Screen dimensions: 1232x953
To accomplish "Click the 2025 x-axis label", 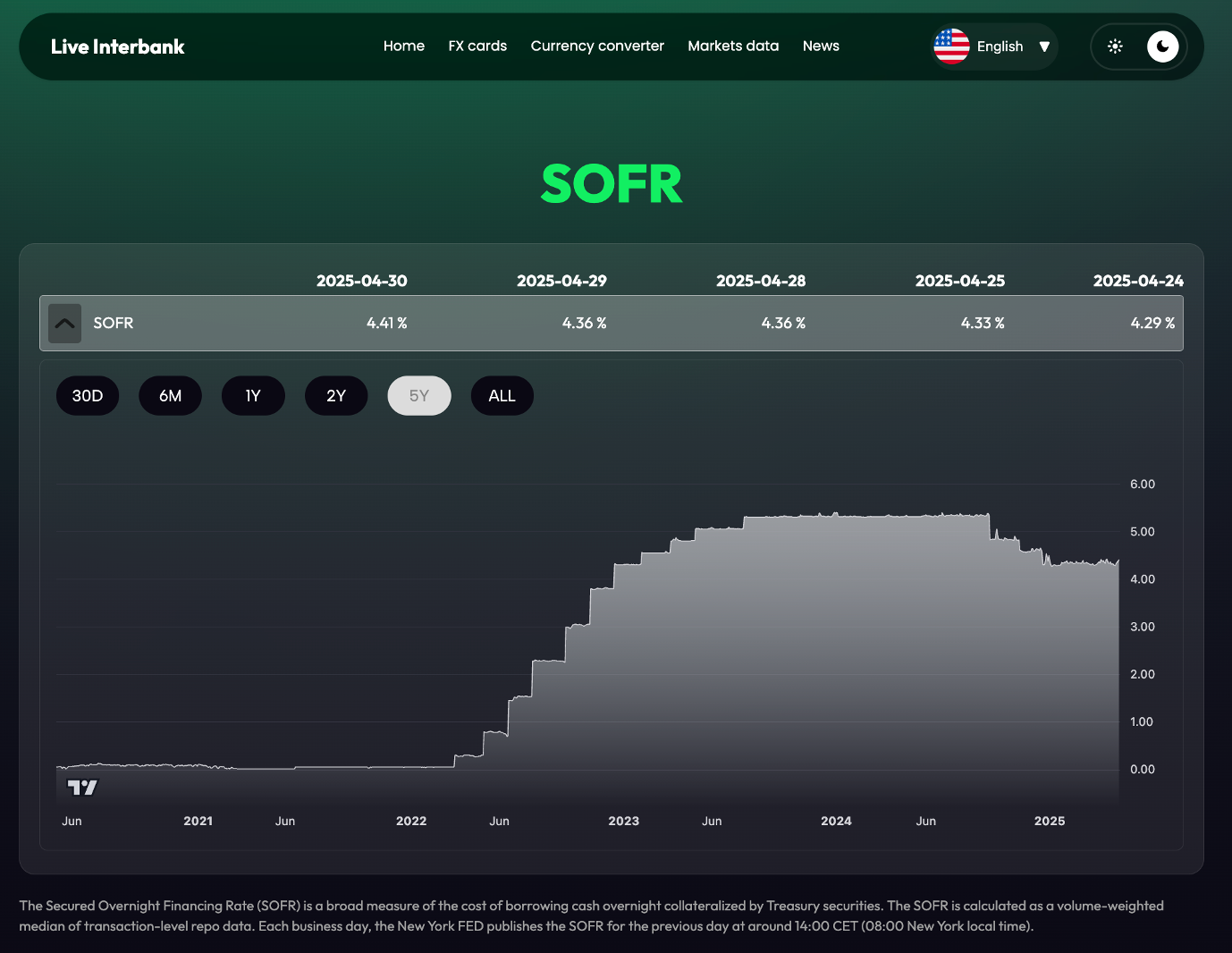I will pos(1050,822).
